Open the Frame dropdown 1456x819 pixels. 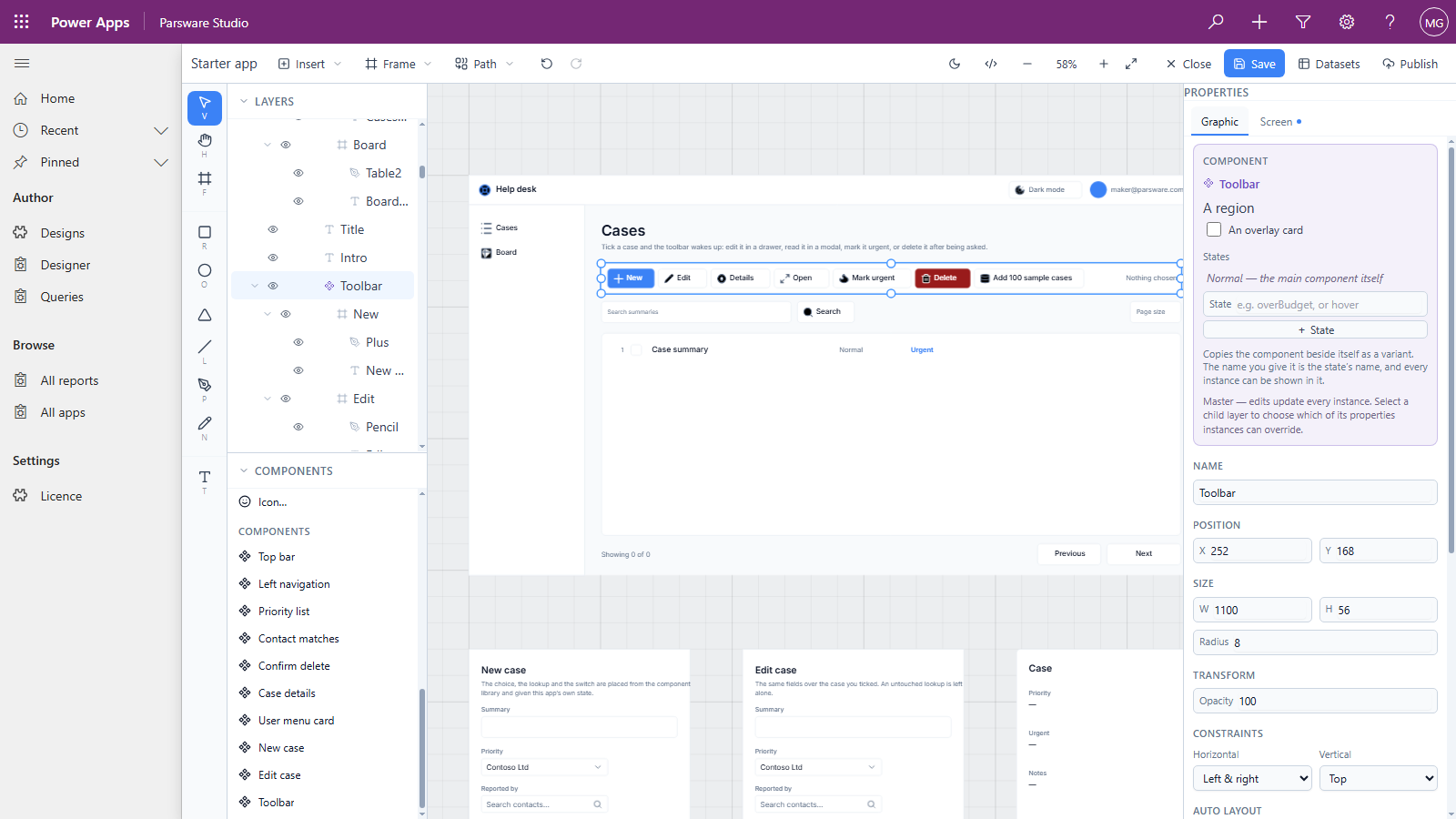[399, 64]
